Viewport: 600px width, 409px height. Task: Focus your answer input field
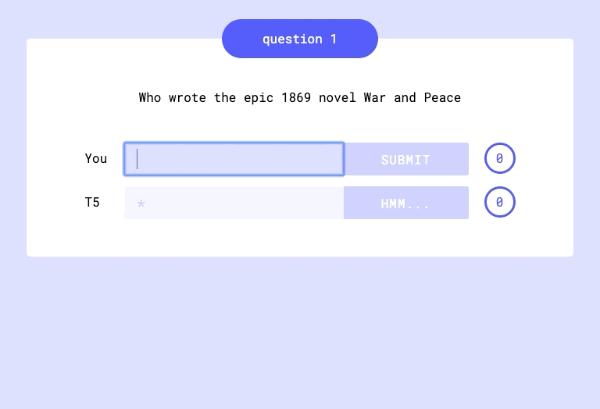point(234,159)
